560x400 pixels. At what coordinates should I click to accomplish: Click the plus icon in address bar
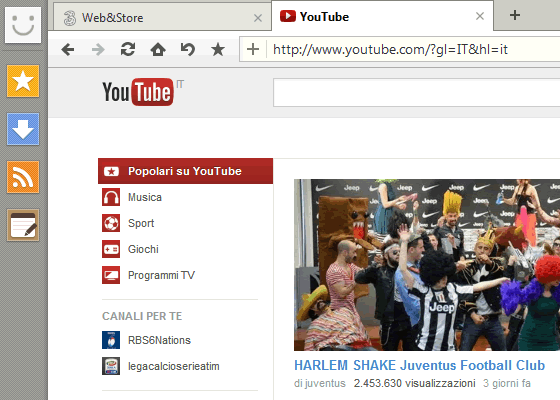253,49
